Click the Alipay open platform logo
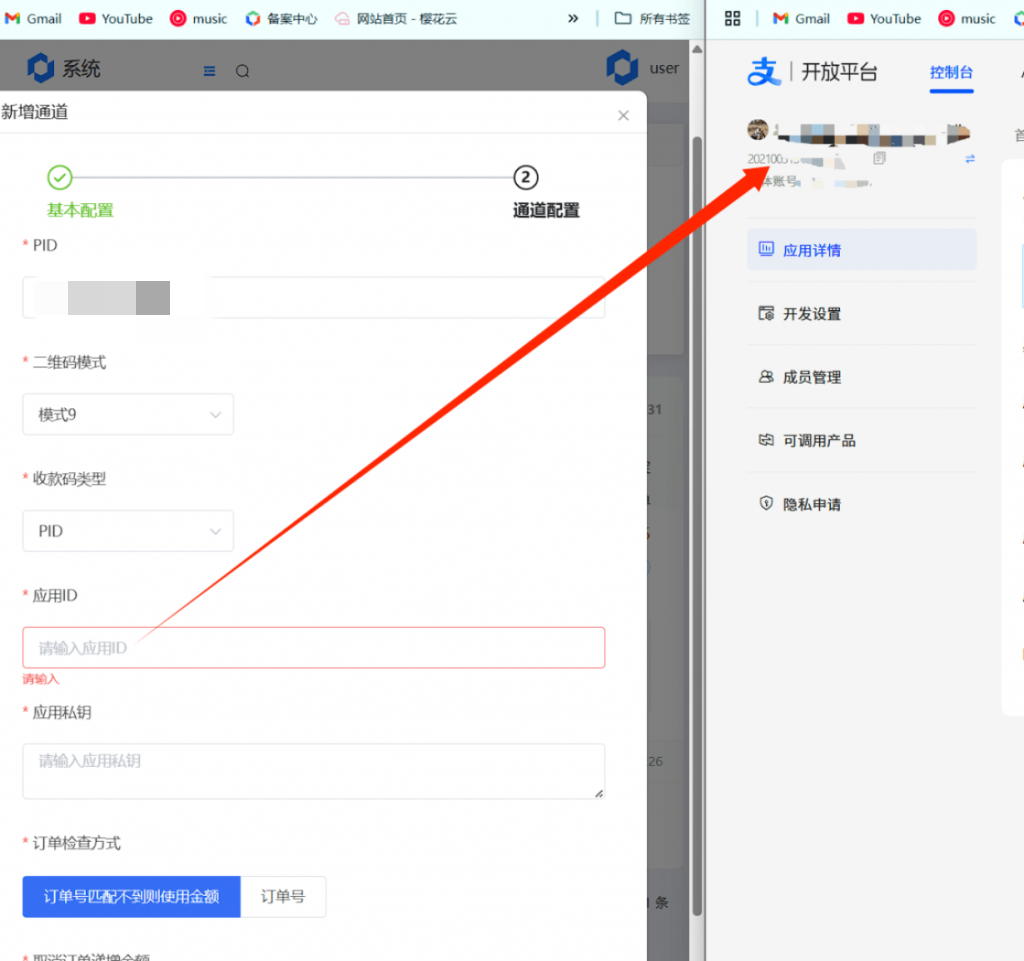Screen dimensions: 1024x961 pos(764,72)
